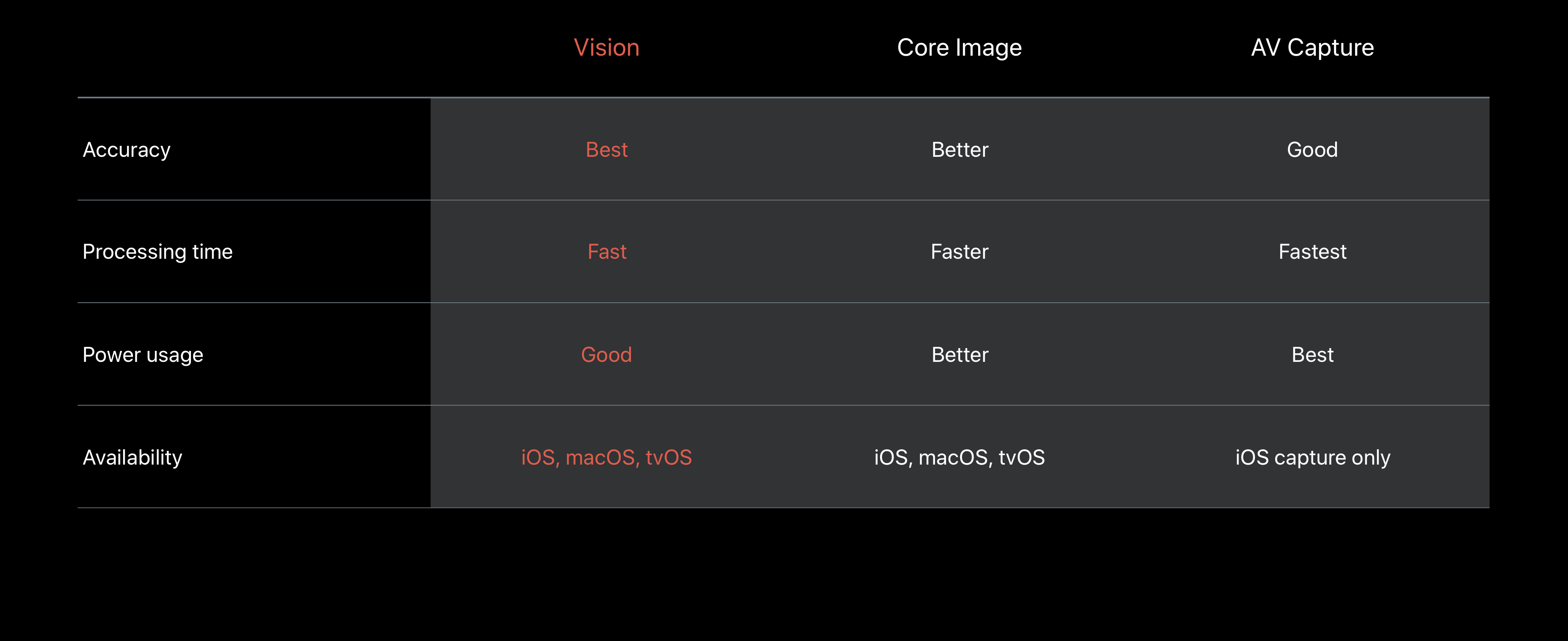
Task: Select the Accuracy row label
Action: 127,150
